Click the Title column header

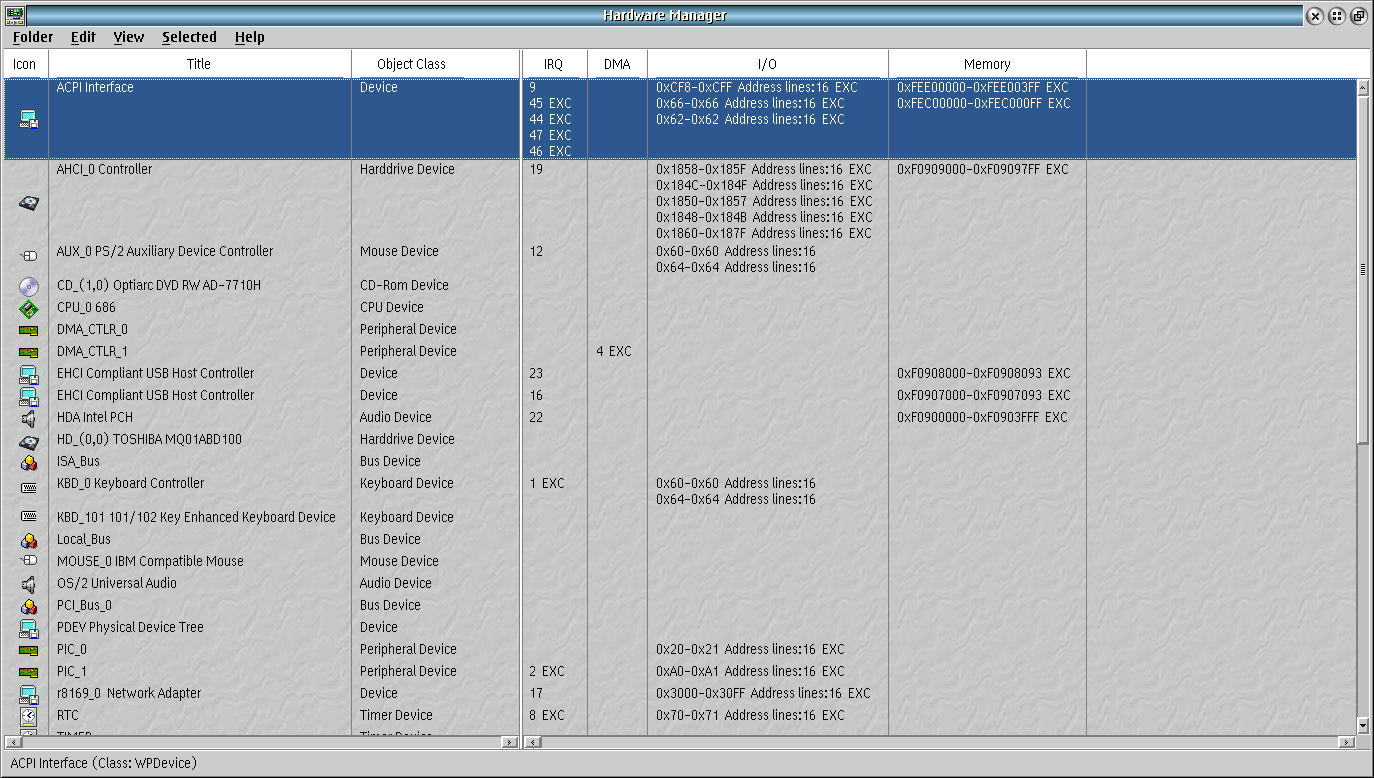tap(199, 64)
